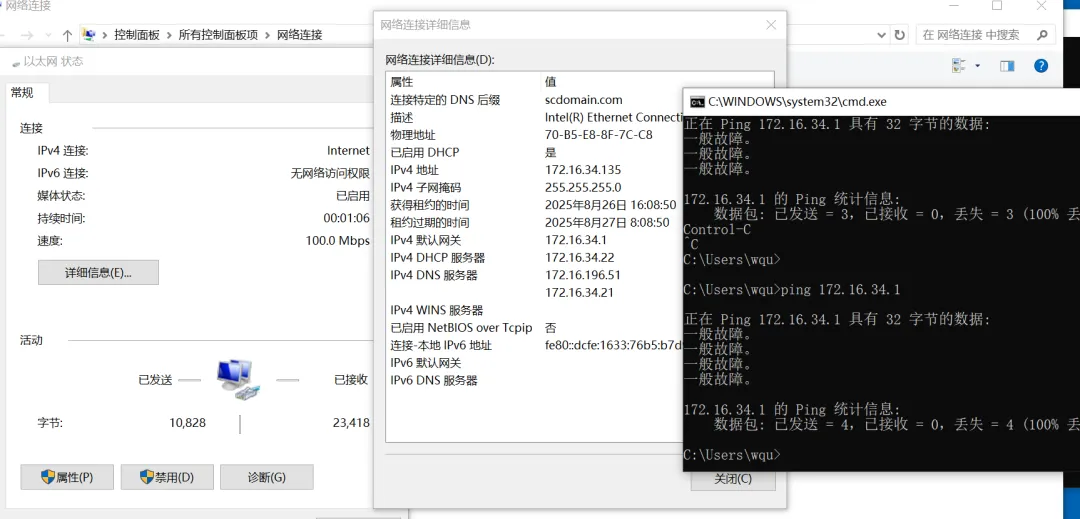The image size is (1080, 519).
Task: Click the magnifier search icon
Action: (x=1042, y=34)
